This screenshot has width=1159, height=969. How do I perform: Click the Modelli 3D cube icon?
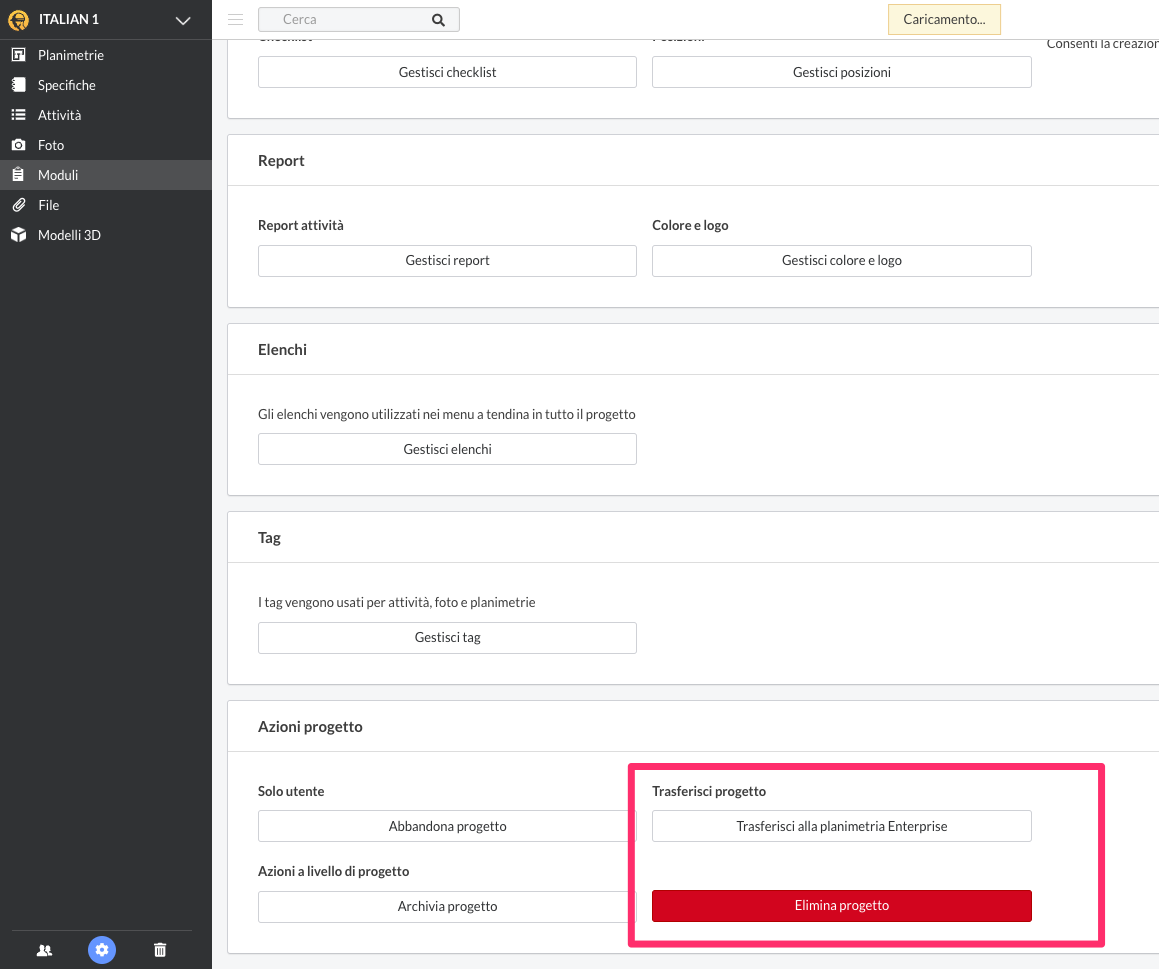point(18,235)
